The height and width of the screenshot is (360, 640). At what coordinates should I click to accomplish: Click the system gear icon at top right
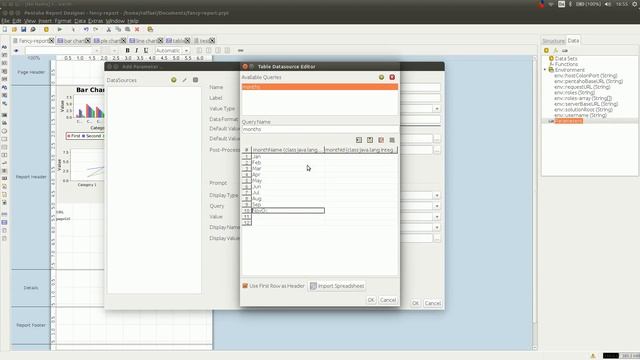(x=635, y=4)
